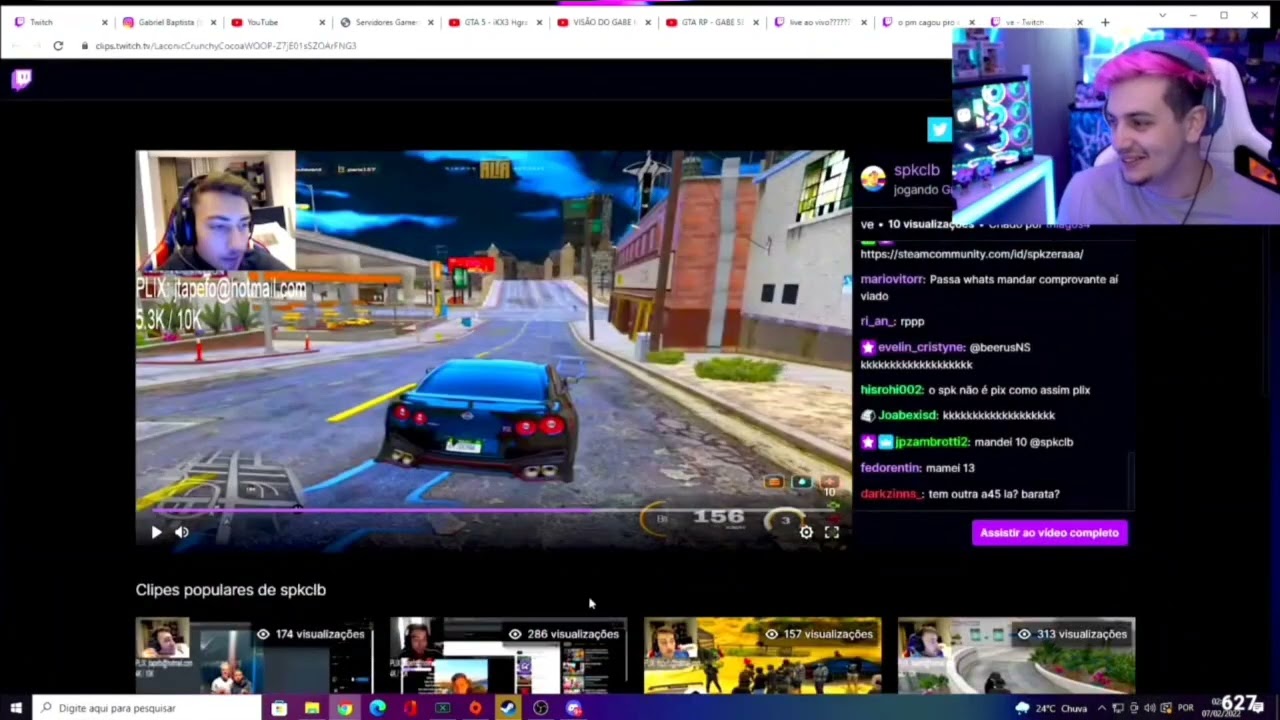Open popular clip with 313 visualizações
Image resolution: width=1280 pixels, height=720 pixels.
click(1016, 655)
